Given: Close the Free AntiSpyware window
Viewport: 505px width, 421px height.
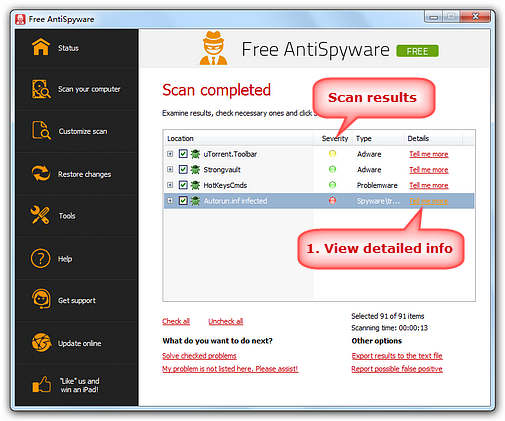Looking at the screenshot, I should coord(475,16).
